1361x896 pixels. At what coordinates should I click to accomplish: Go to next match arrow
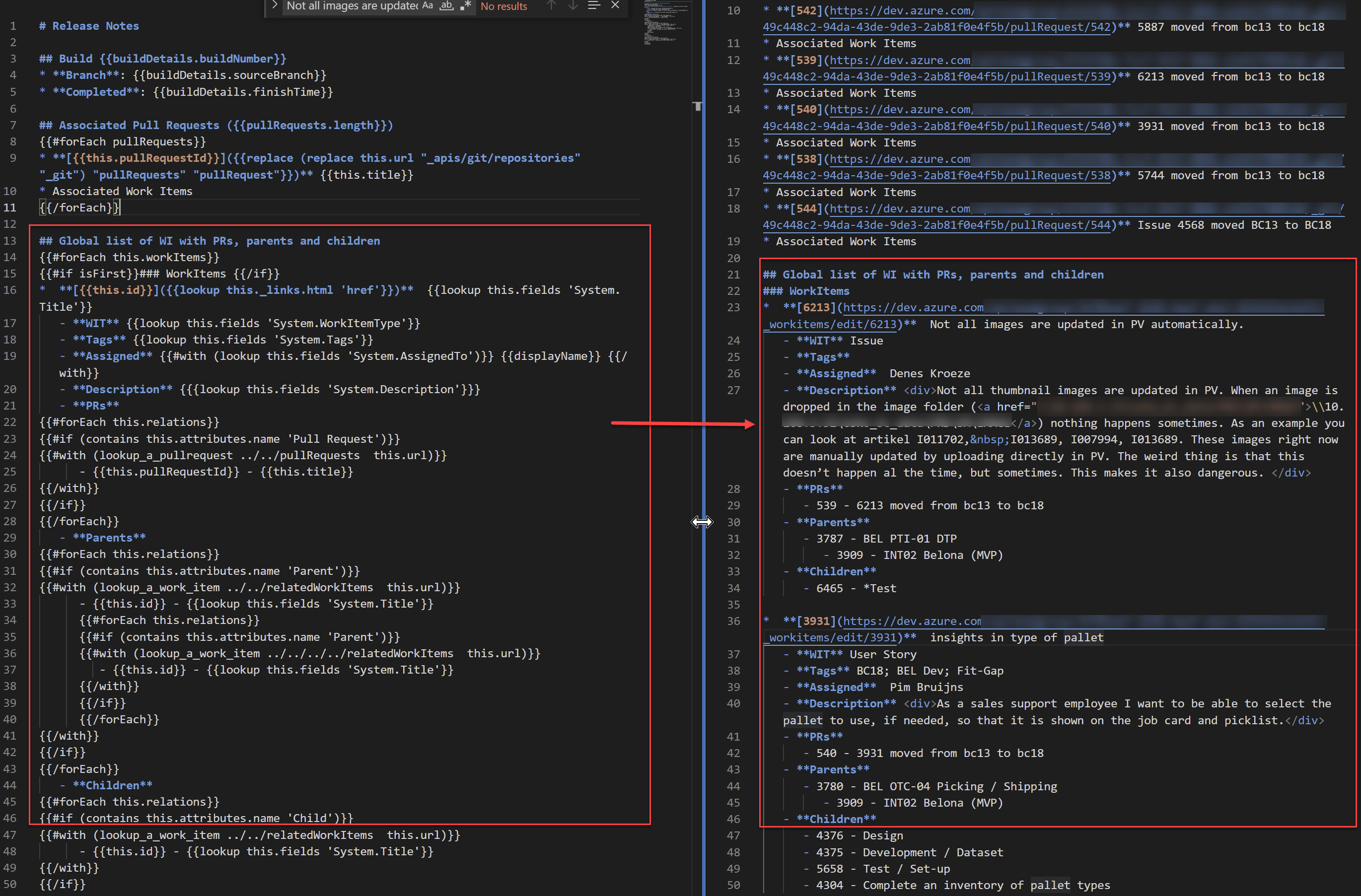pyautogui.click(x=573, y=6)
